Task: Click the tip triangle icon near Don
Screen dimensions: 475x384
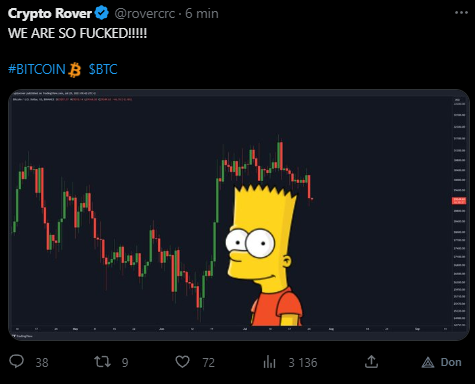Action: pos(428,362)
